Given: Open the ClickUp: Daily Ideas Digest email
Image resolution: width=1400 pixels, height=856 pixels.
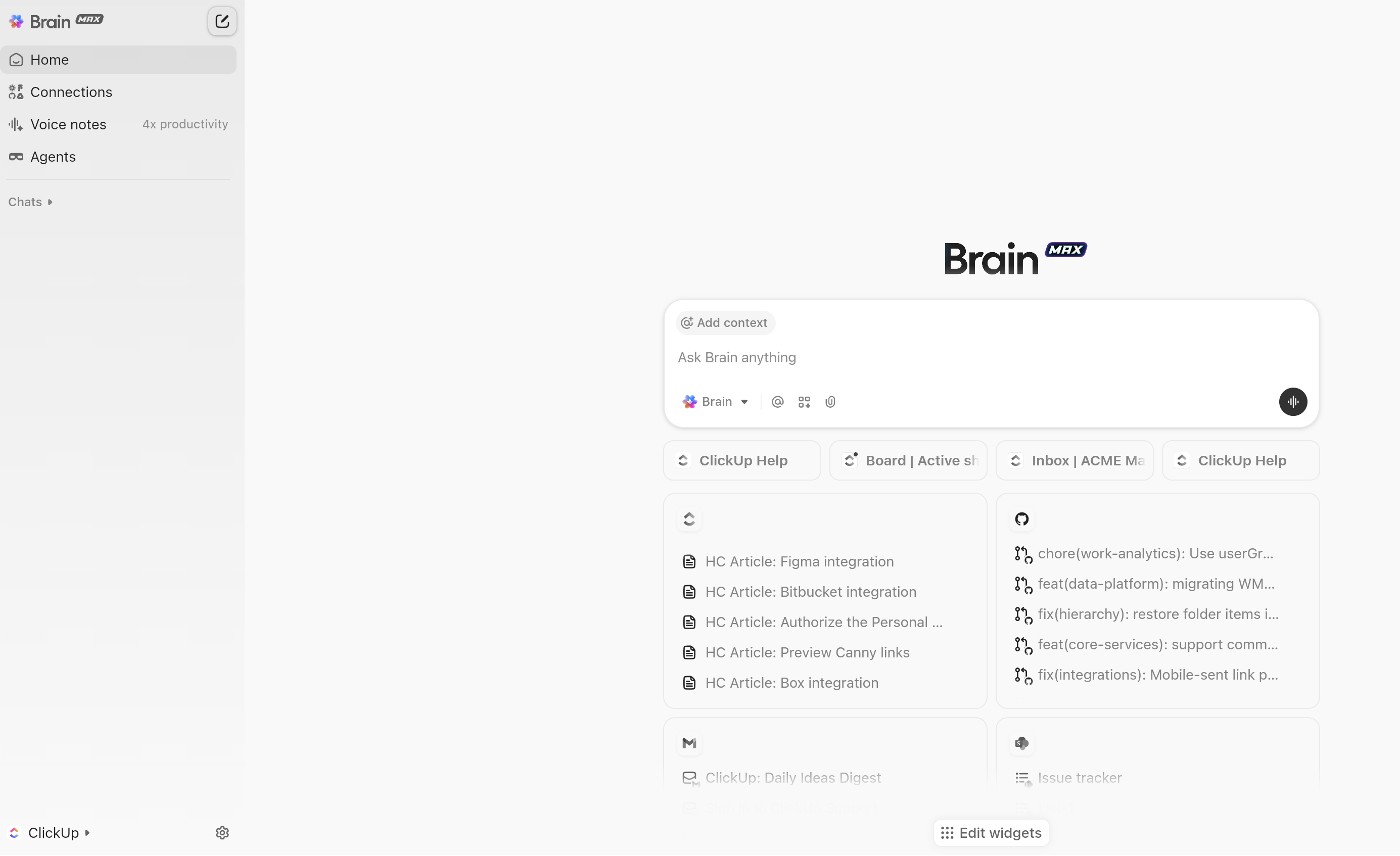Looking at the screenshot, I should click(792, 778).
